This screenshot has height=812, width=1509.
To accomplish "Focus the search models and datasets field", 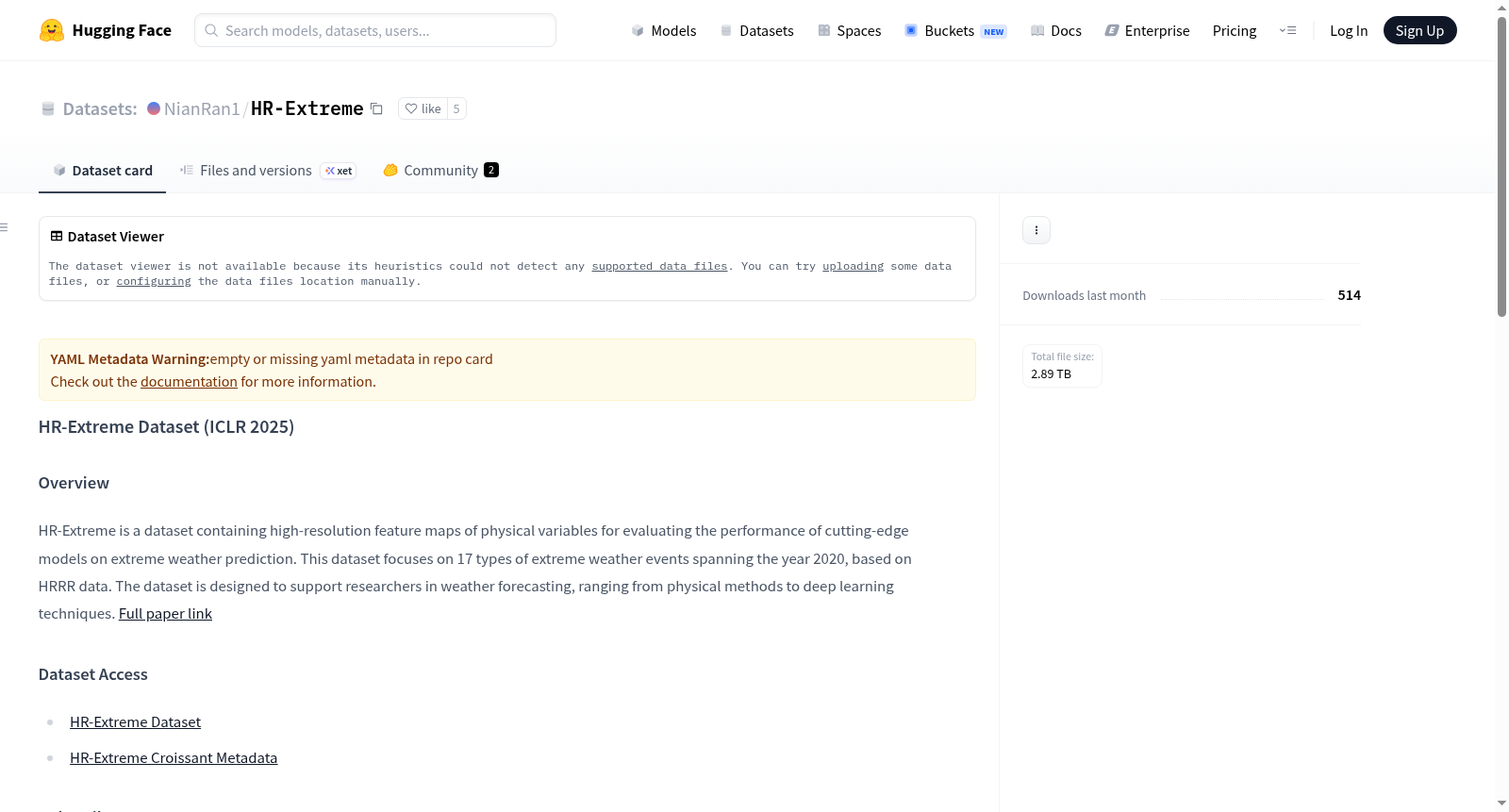I will coord(375,30).
